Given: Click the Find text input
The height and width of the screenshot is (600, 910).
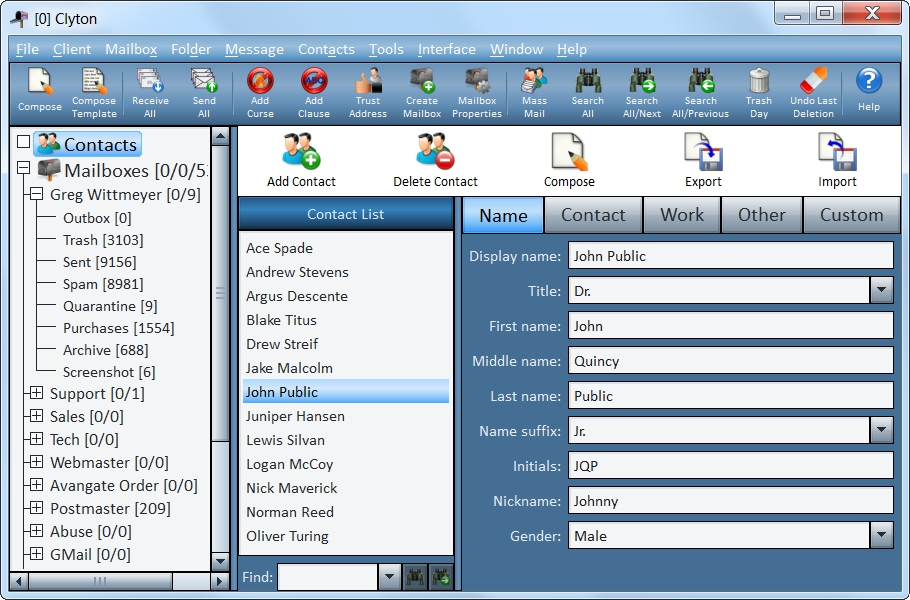Looking at the screenshot, I should point(327,577).
